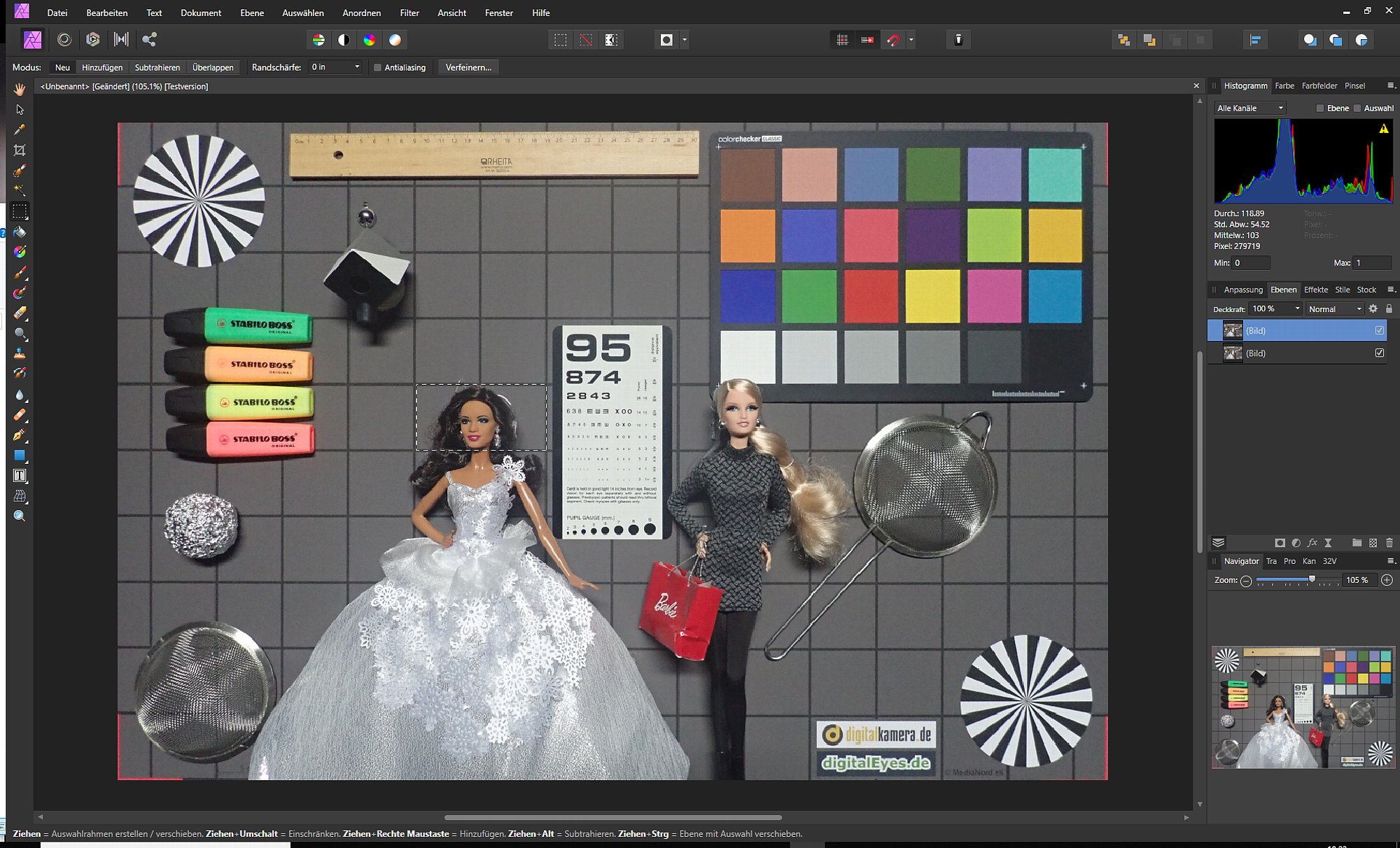Enable the Antialiasing checkbox

pyautogui.click(x=378, y=67)
